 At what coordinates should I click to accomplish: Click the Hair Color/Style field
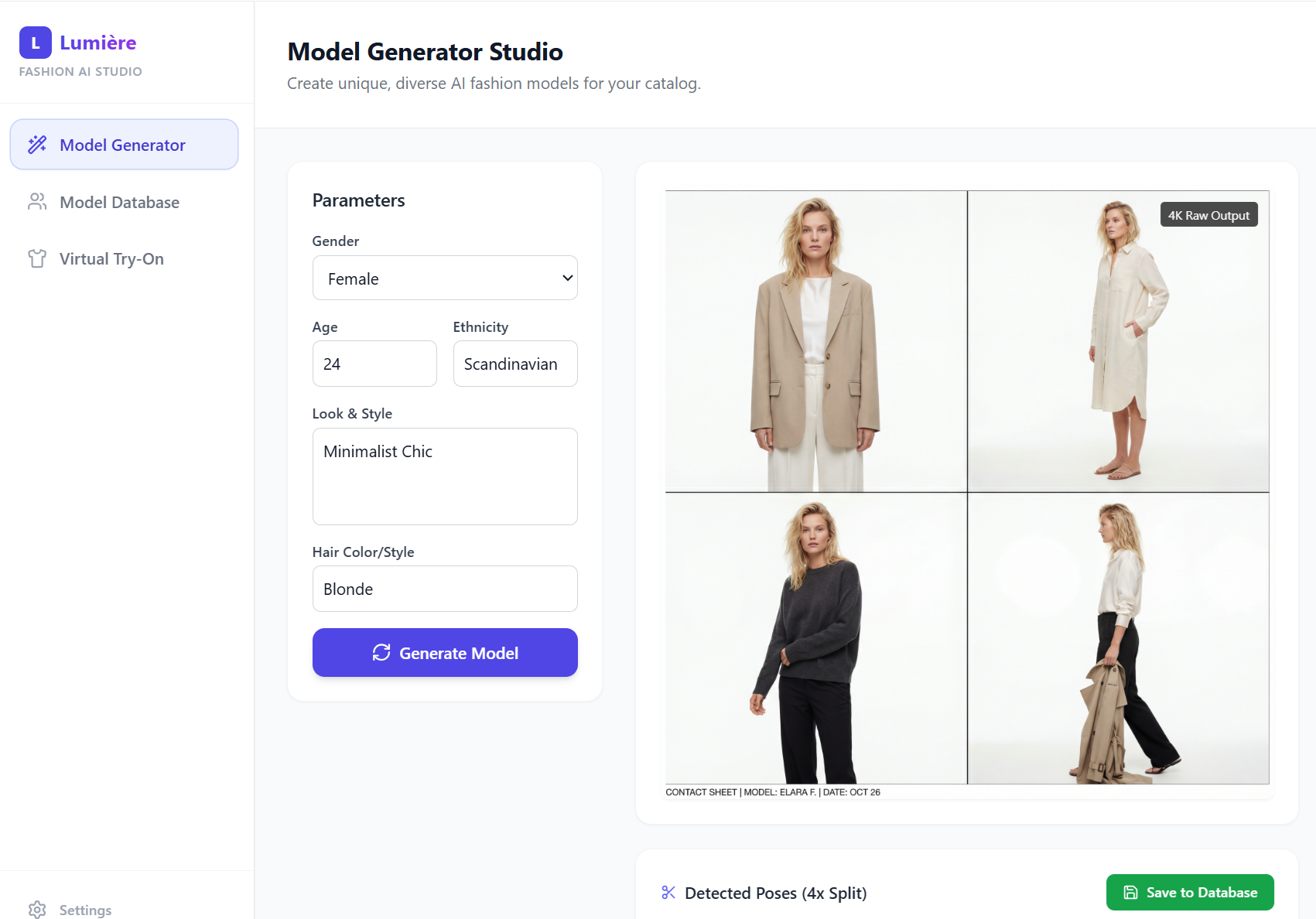(x=445, y=589)
